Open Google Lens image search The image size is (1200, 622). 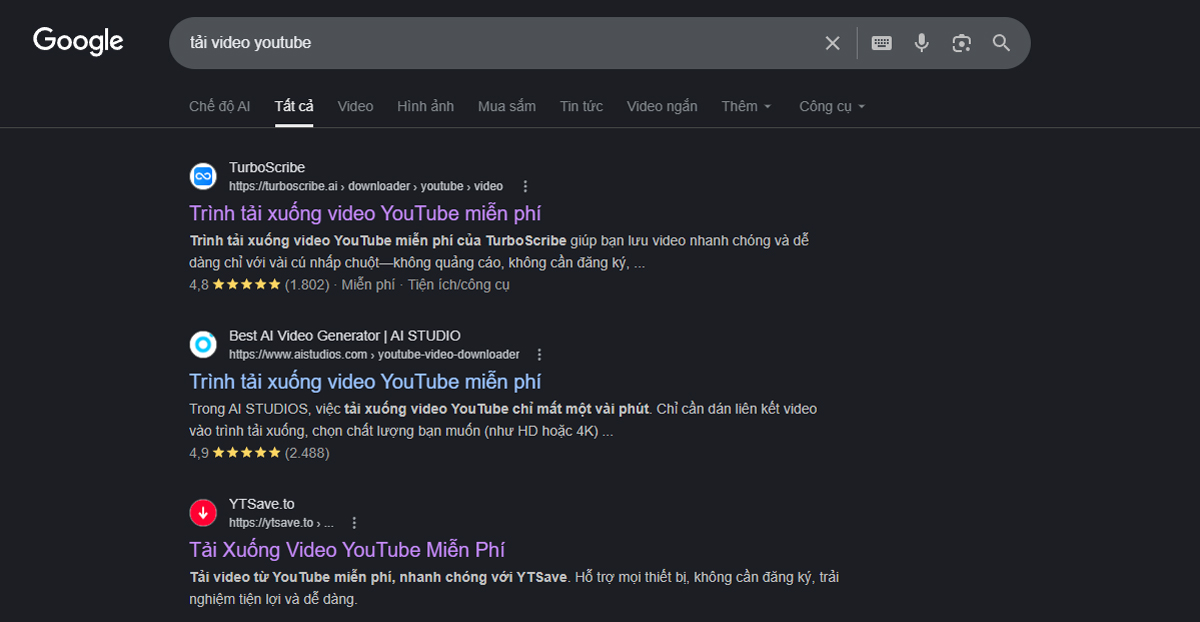(x=961, y=42)
